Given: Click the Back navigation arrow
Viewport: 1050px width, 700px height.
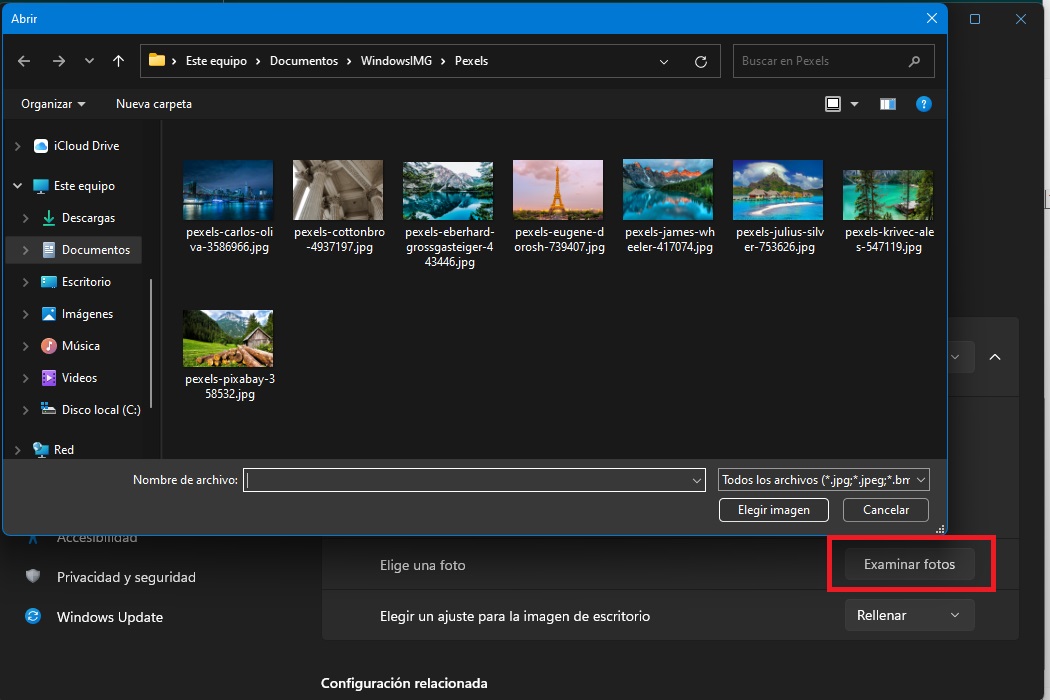Looking at the screenshot, I should point(24,61).
